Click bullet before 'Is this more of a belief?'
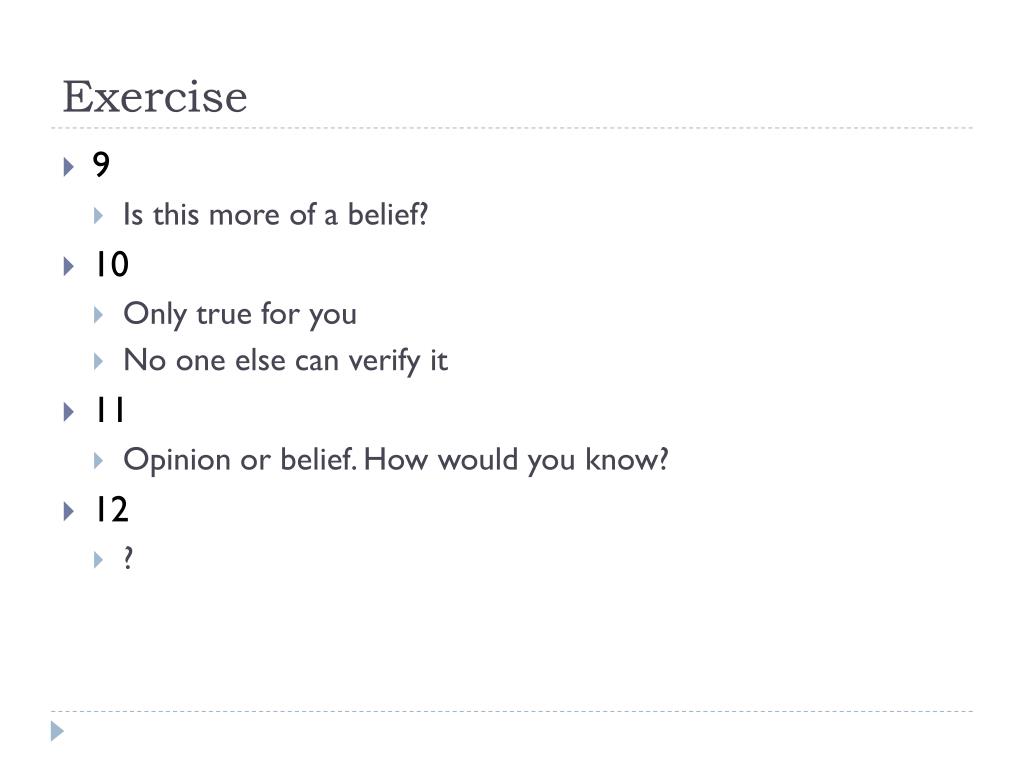This screenshot has height=768, width=1024. [99, 216]
